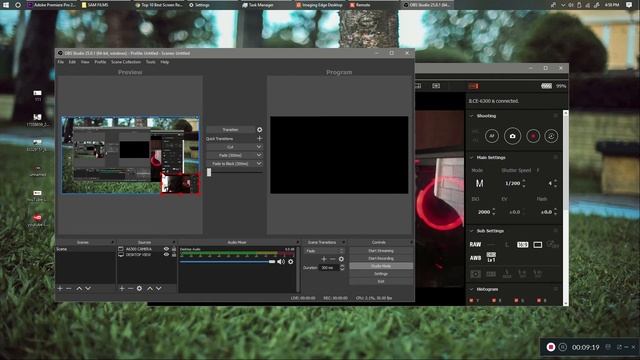Click the Transition button in studio mode
640x360 pixels.
pyautogui.click(x=230, y=130)
